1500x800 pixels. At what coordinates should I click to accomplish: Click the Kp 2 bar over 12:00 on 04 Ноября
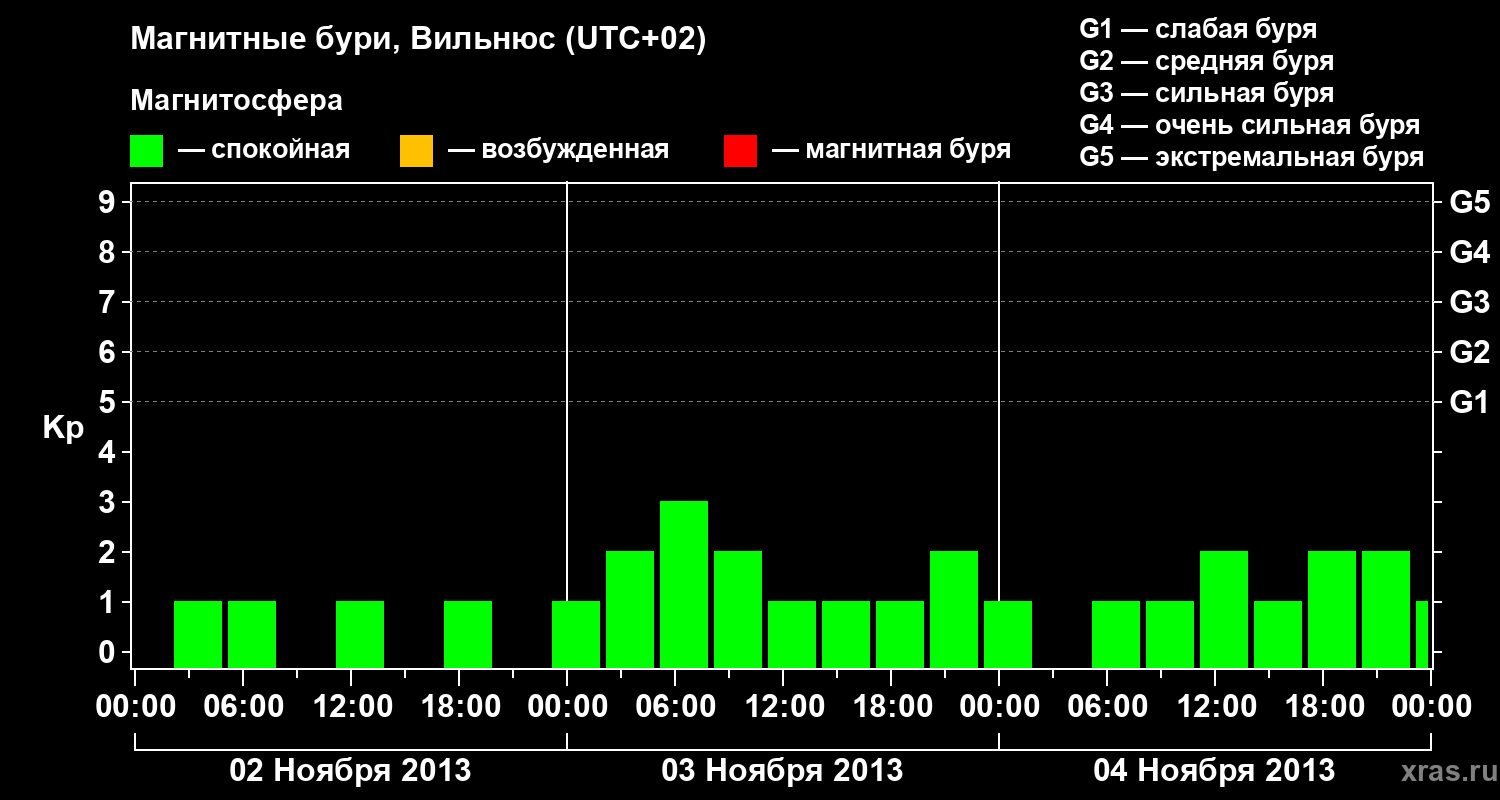(1224, 609)
